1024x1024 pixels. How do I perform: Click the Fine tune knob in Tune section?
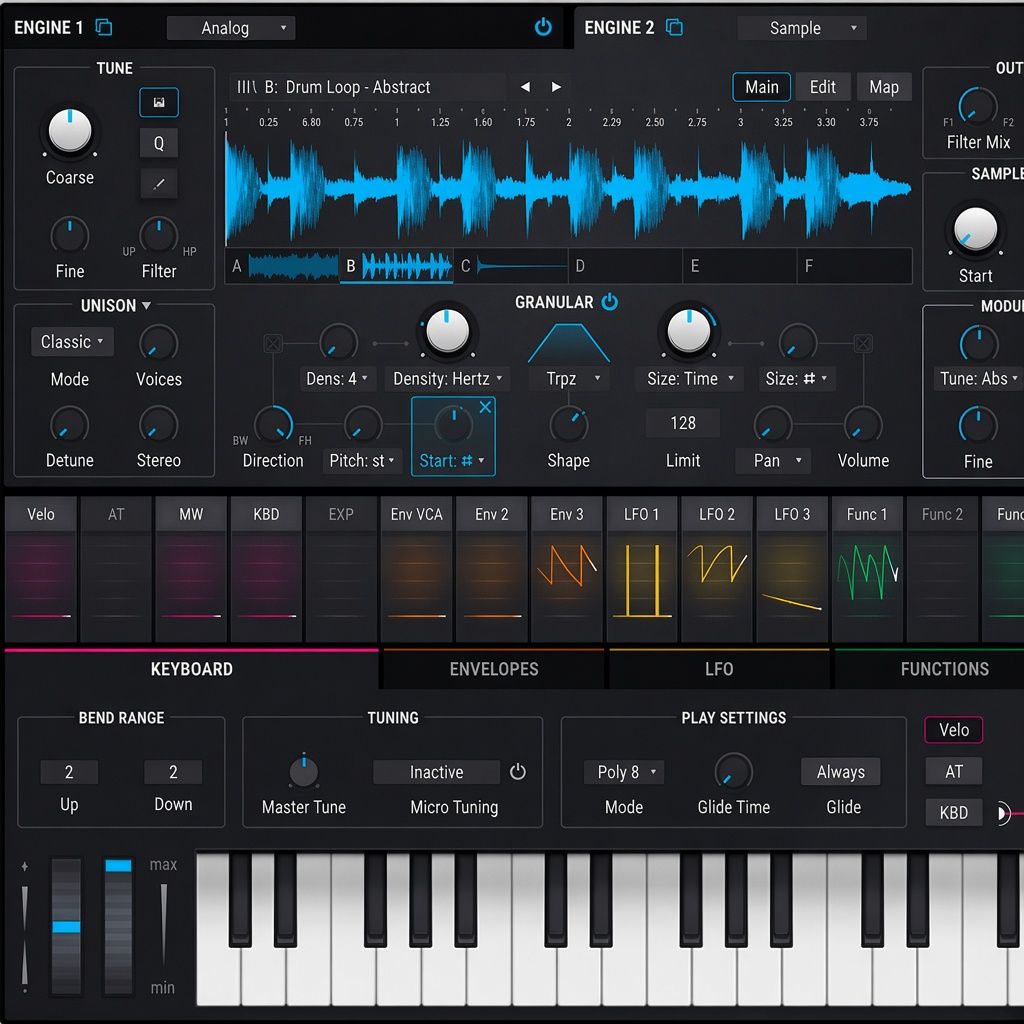(x=70, y=235)
